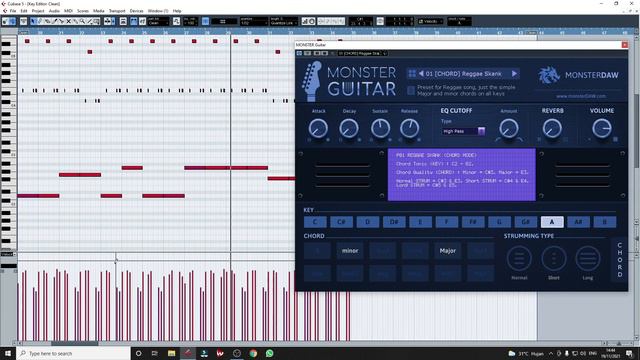Adjust the Attack knob
Image resolution: width=640 pixels, height=360 pixels.
pyautogui.click(x=318, y=128)
